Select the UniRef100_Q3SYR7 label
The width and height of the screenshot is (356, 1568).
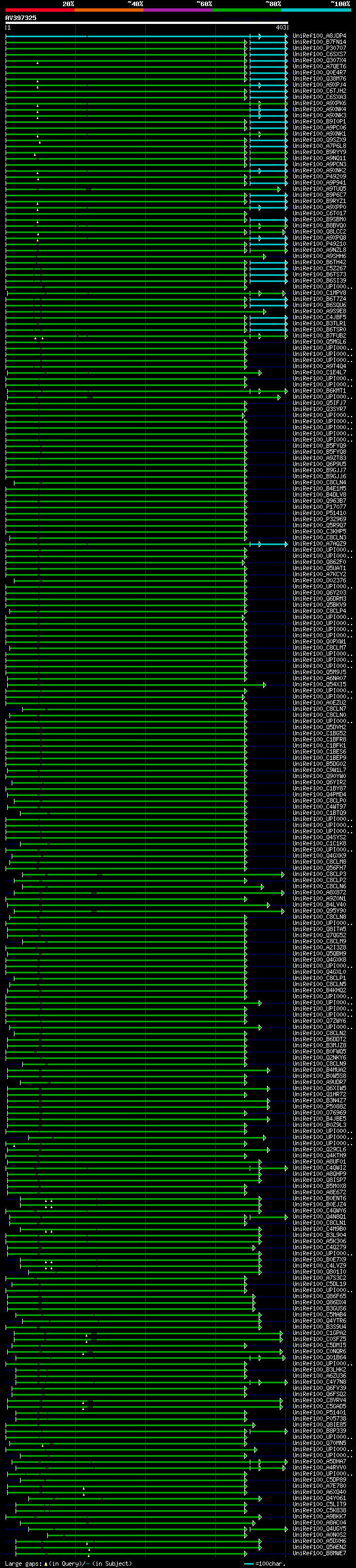tap(319, 409)
